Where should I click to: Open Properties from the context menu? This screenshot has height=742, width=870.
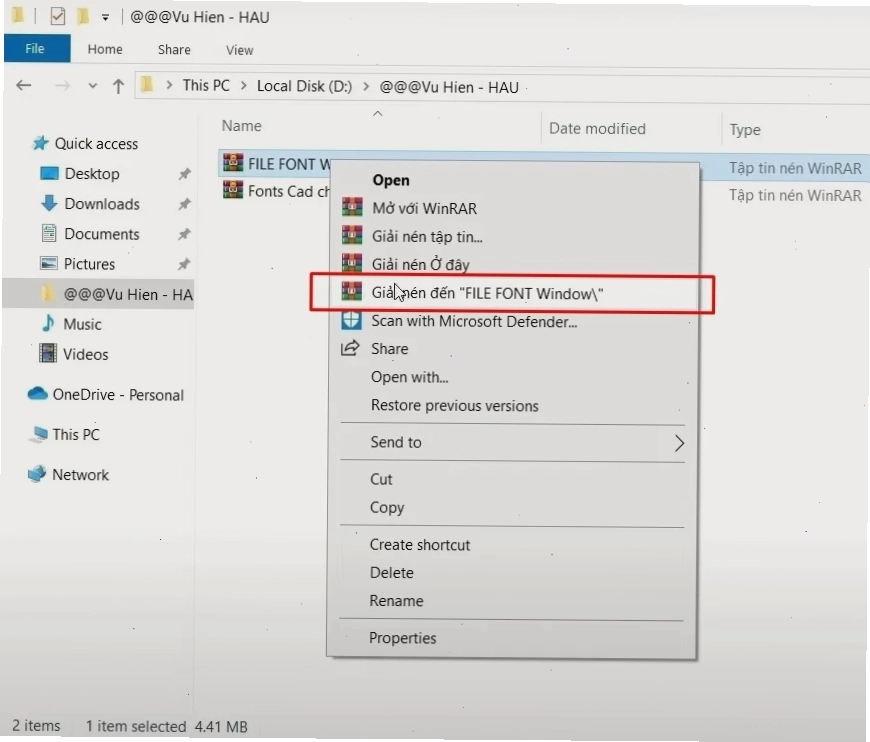[402, 638]
